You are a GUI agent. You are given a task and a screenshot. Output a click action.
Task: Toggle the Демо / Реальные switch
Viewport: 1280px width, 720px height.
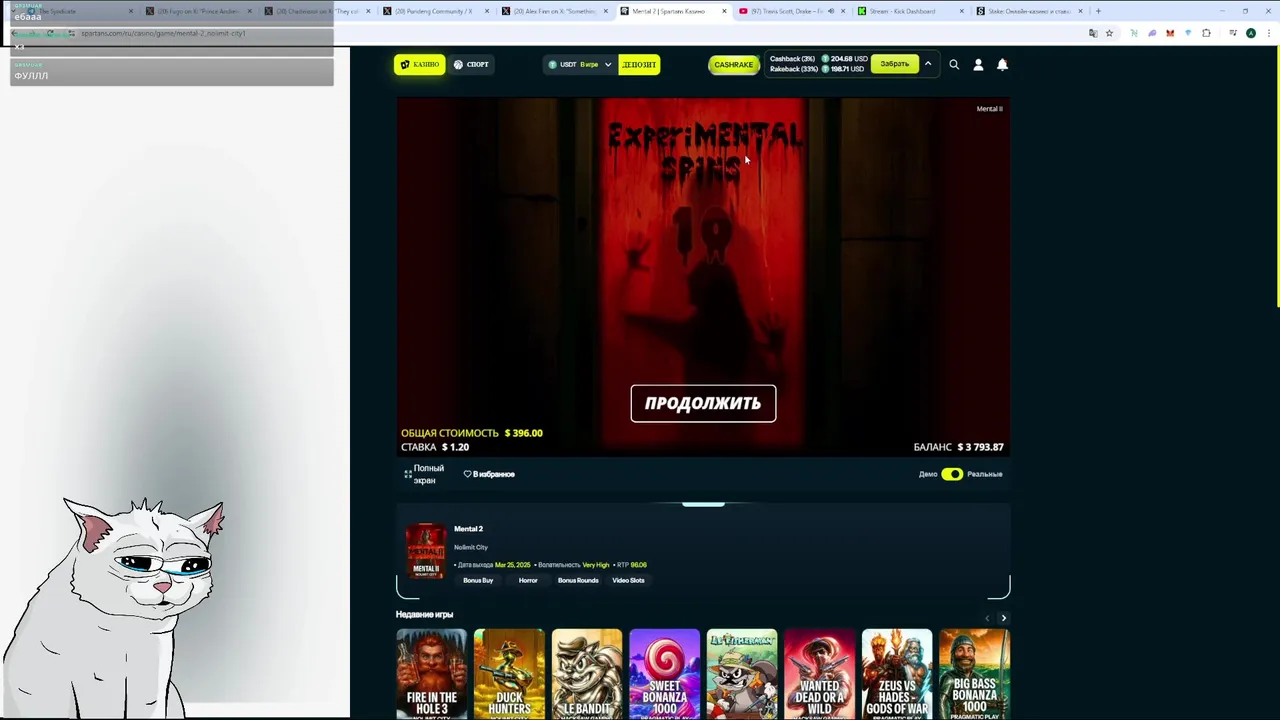tap(951, 474)
